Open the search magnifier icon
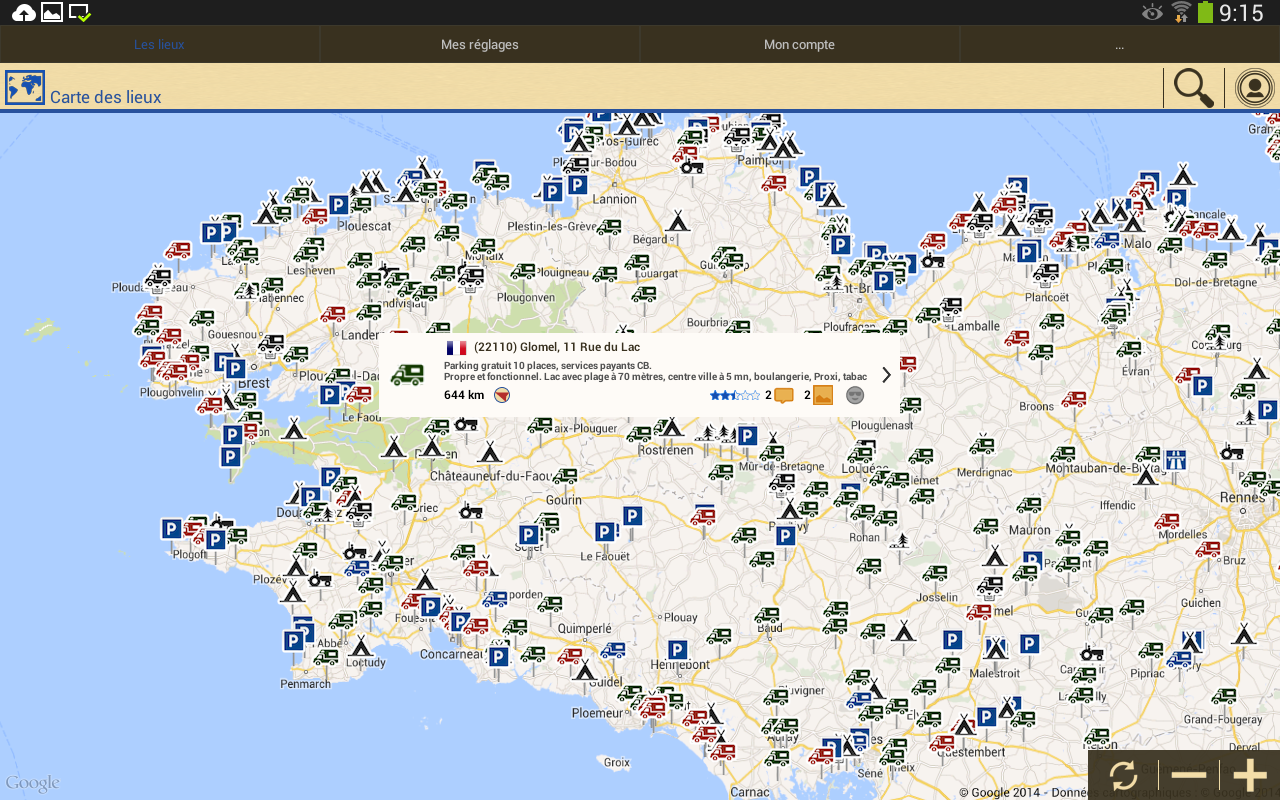Viewport: 1280px width, 800px height. click(1193, 88)
